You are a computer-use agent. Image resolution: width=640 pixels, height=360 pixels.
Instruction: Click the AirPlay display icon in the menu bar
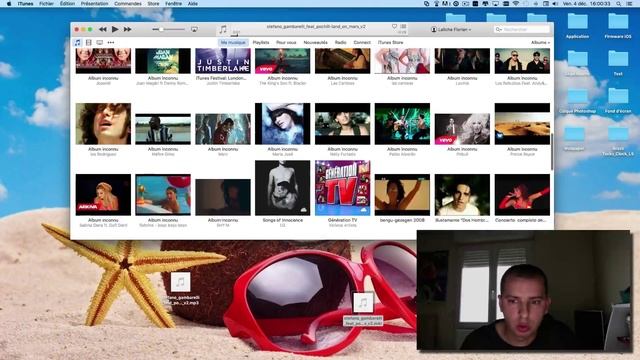point(496,3)
